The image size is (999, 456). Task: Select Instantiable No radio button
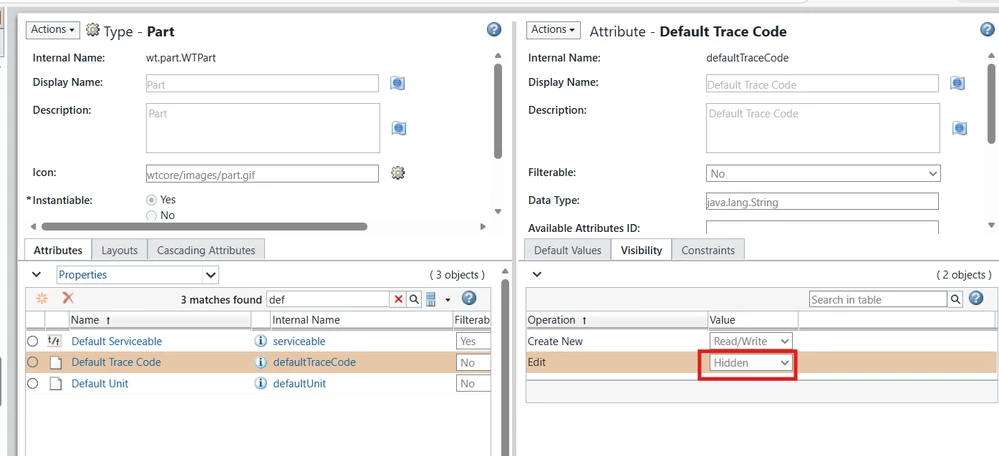[x=152, y=215]
